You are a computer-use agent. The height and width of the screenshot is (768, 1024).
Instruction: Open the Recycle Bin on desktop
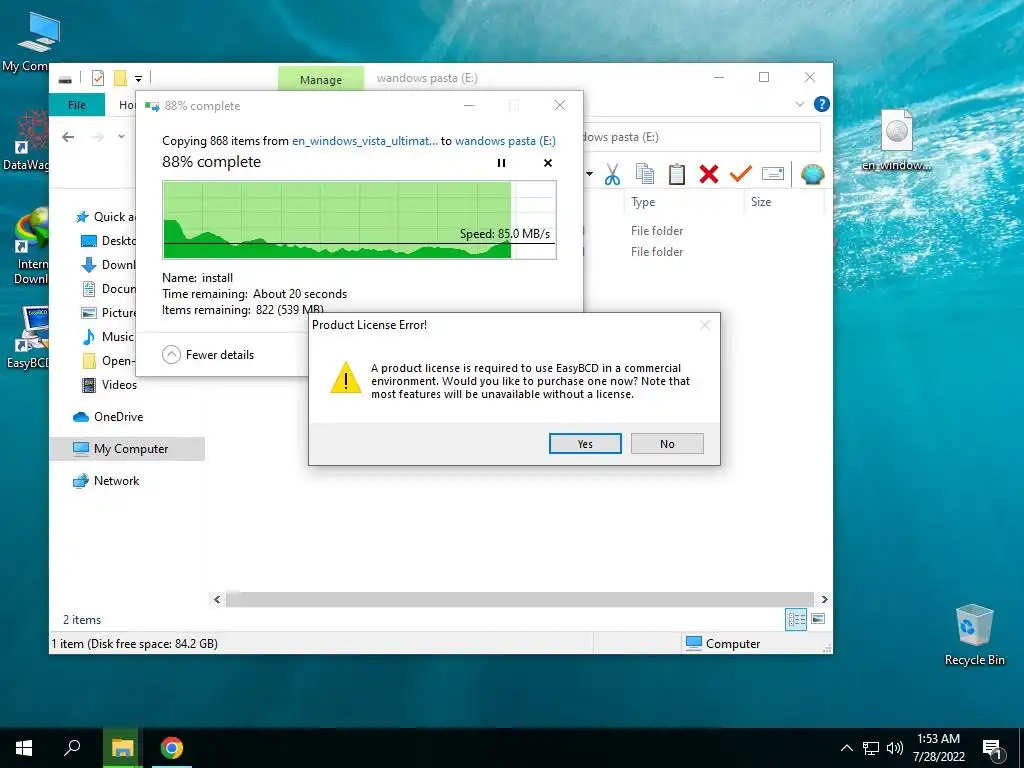[974, 634]
